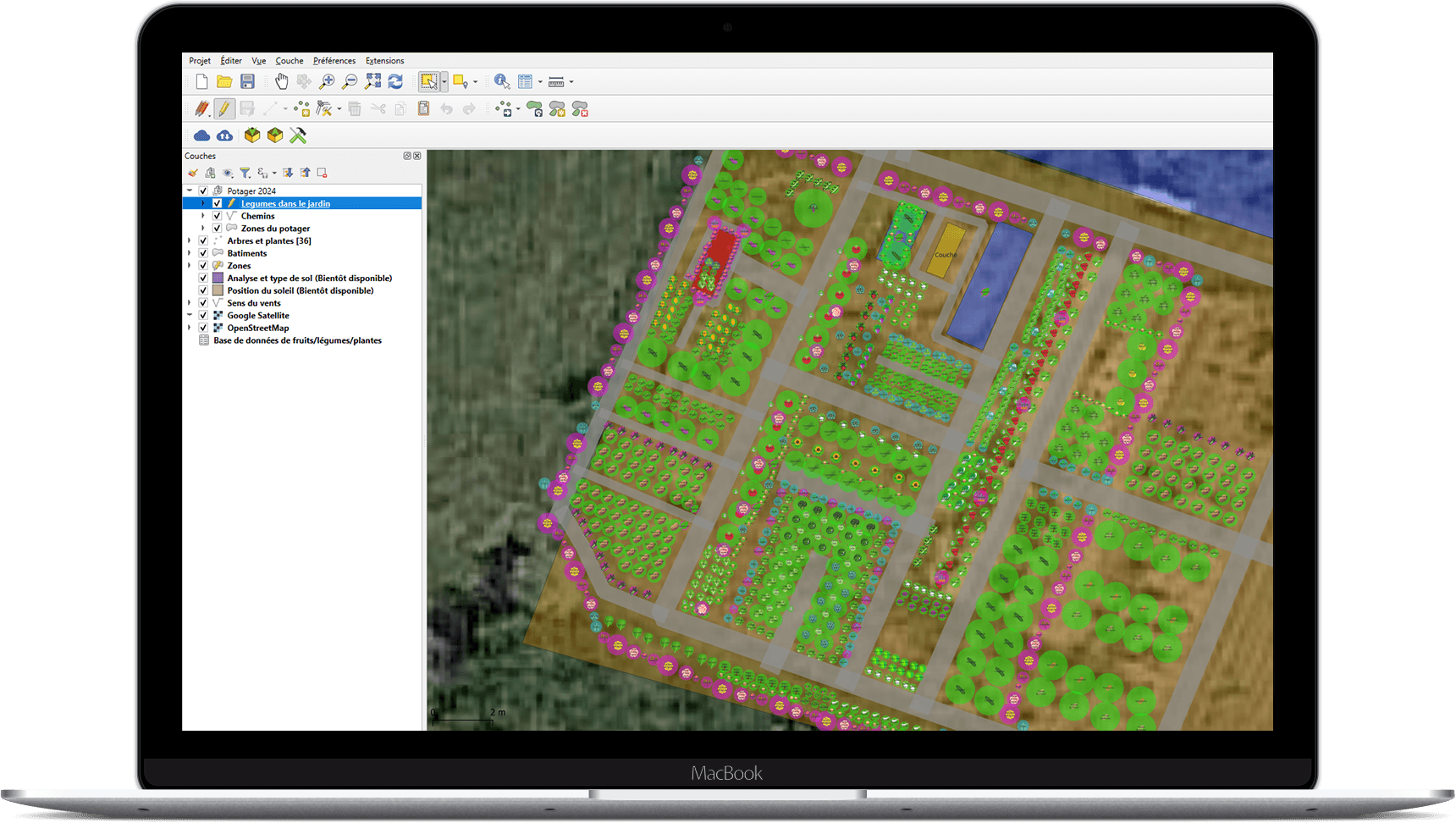The height and width of the screenshot is (823, 1456).
Task: Open the Projet menu
Action: point(200,61)
